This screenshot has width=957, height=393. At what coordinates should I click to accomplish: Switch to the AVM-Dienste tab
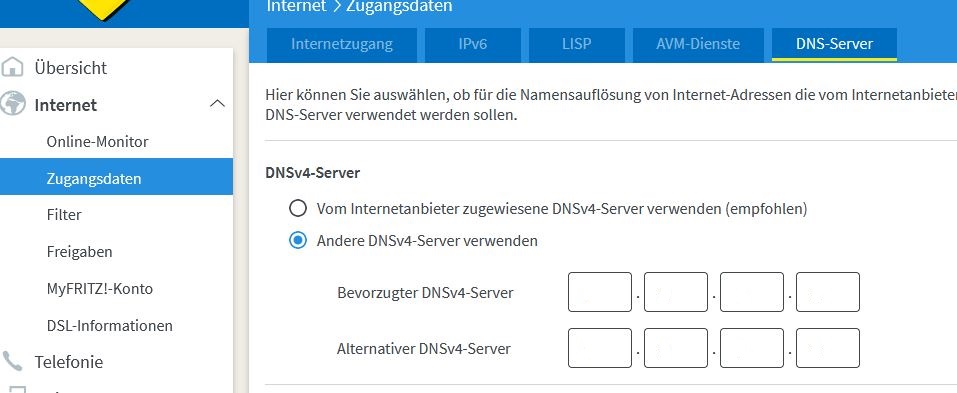tap(698, 44)
